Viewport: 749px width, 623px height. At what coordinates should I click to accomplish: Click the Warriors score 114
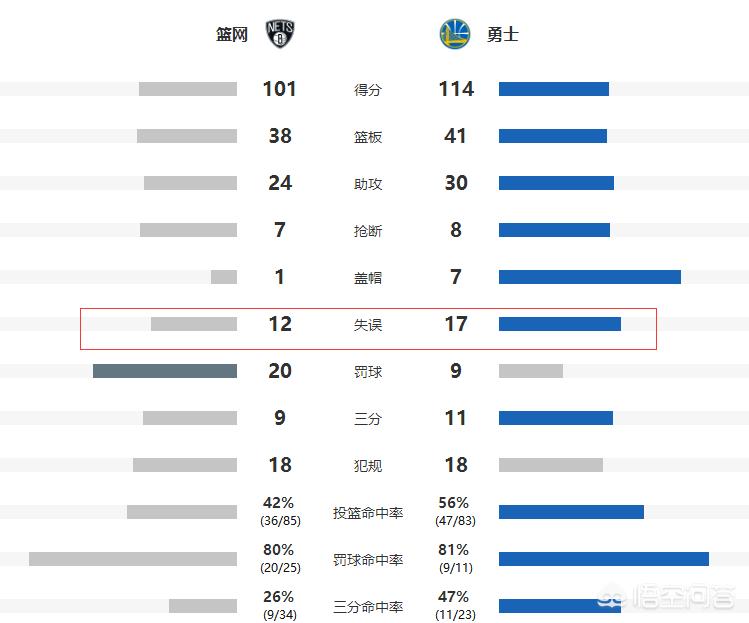456,89
